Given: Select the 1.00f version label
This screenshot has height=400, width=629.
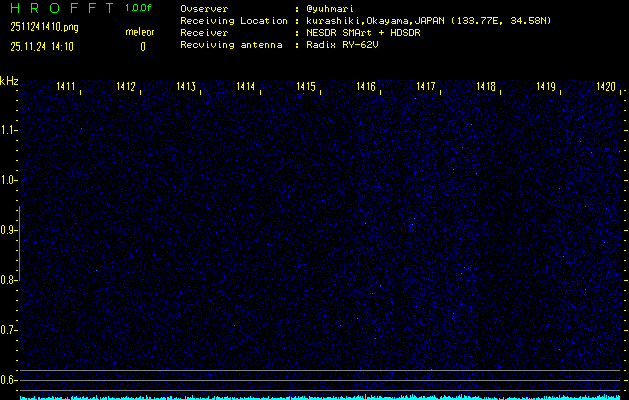Looking at the screenshot, I should [x=139, y=7].
